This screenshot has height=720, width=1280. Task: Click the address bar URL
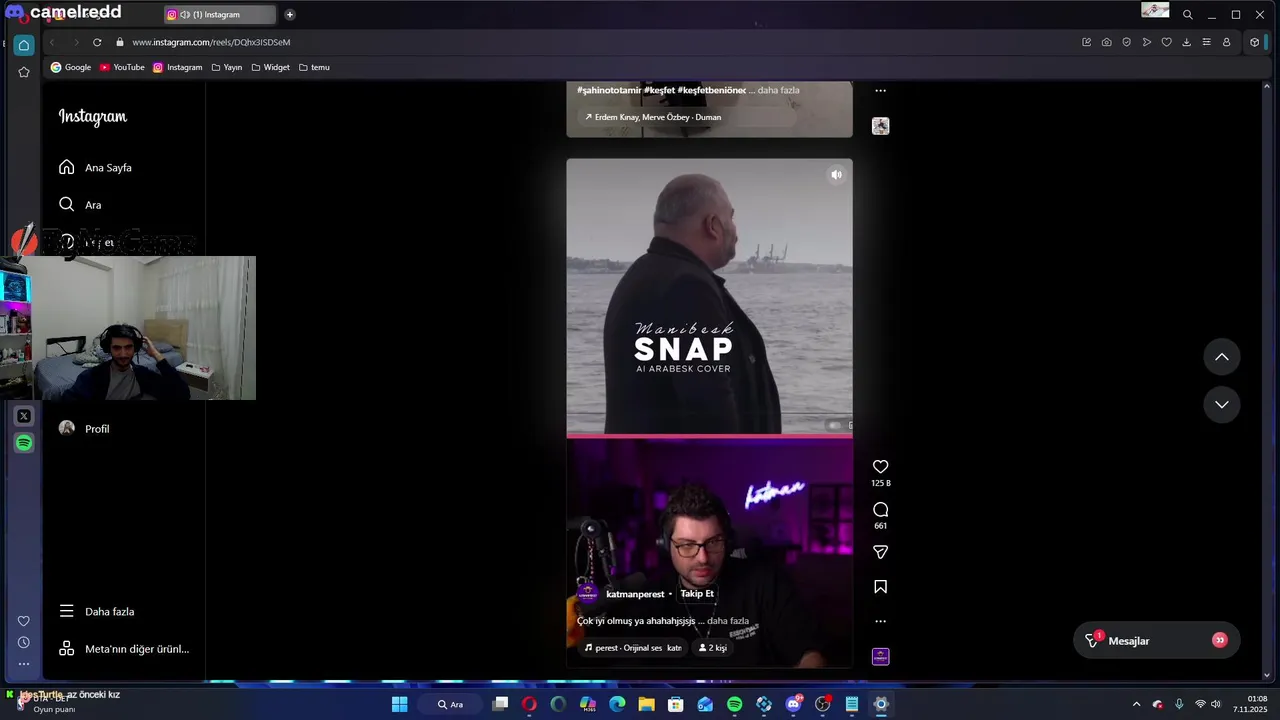[x=211, y=42]
